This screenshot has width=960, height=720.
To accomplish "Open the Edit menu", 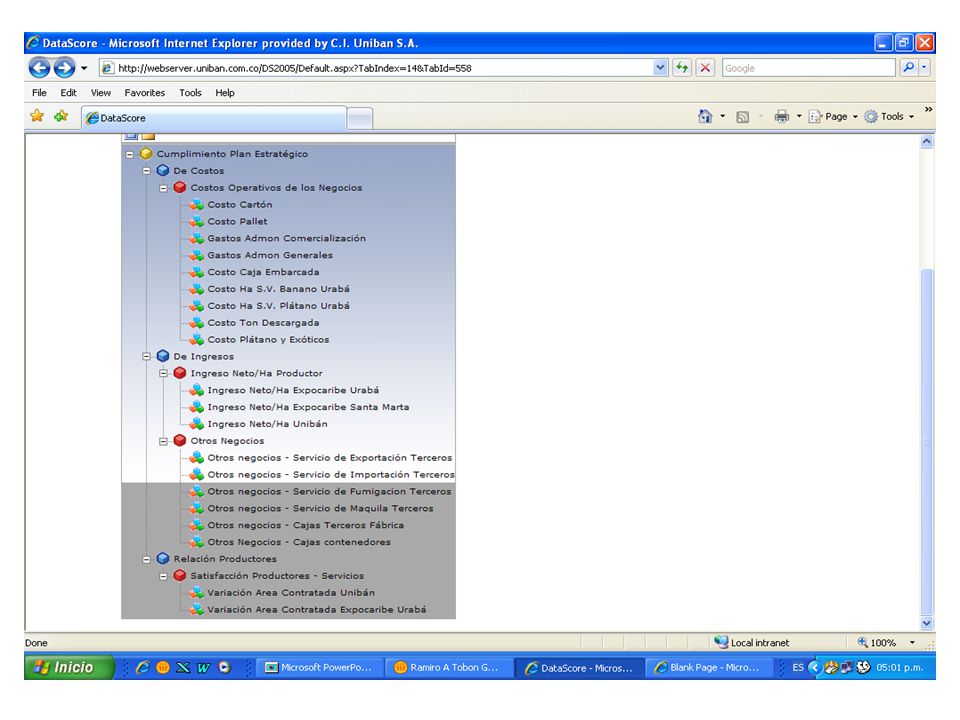I will [x=69, y=92].
